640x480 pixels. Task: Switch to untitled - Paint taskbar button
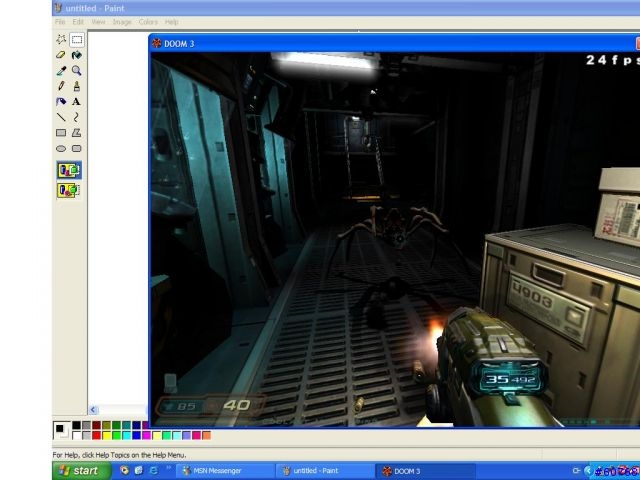[325, 471]
